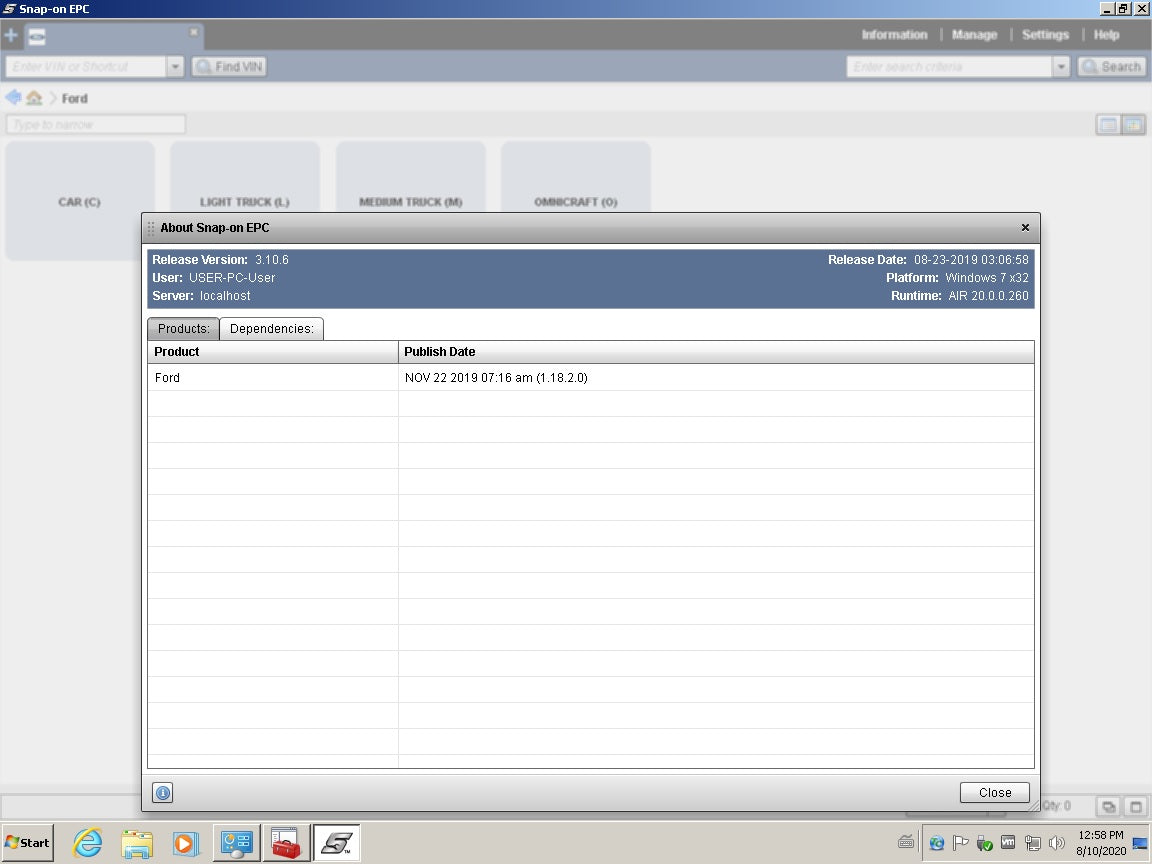Sort by the Publish Date column header
This screenshot has height=864, width=1152.
pyautogui.click(x=716, y=352)
